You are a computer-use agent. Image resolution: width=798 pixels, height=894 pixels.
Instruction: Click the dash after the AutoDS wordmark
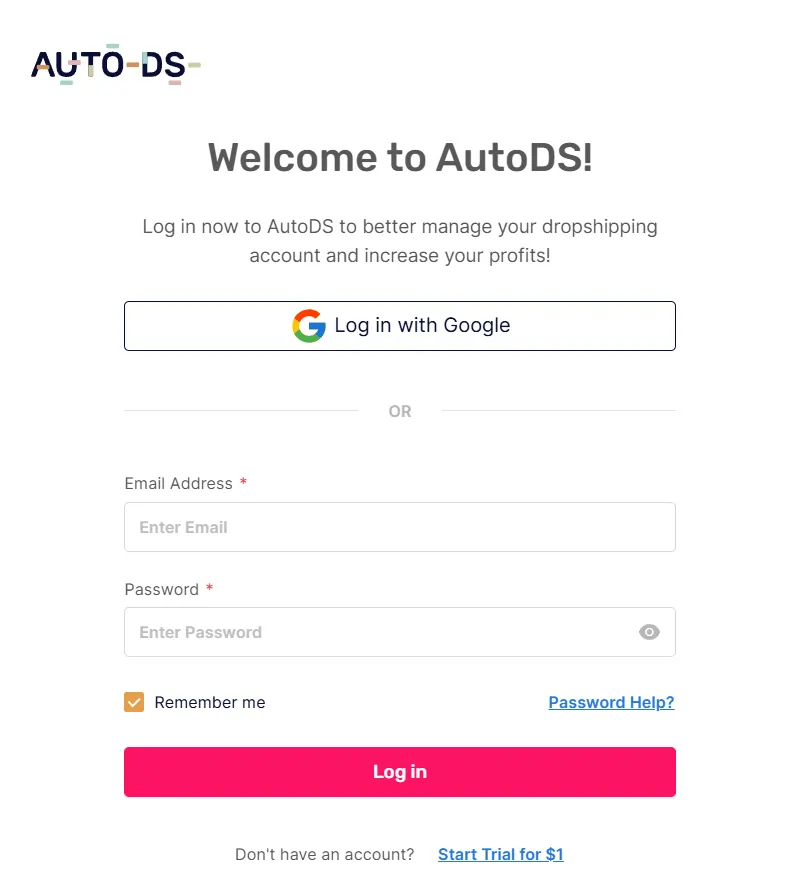click(x=195, y=66)
